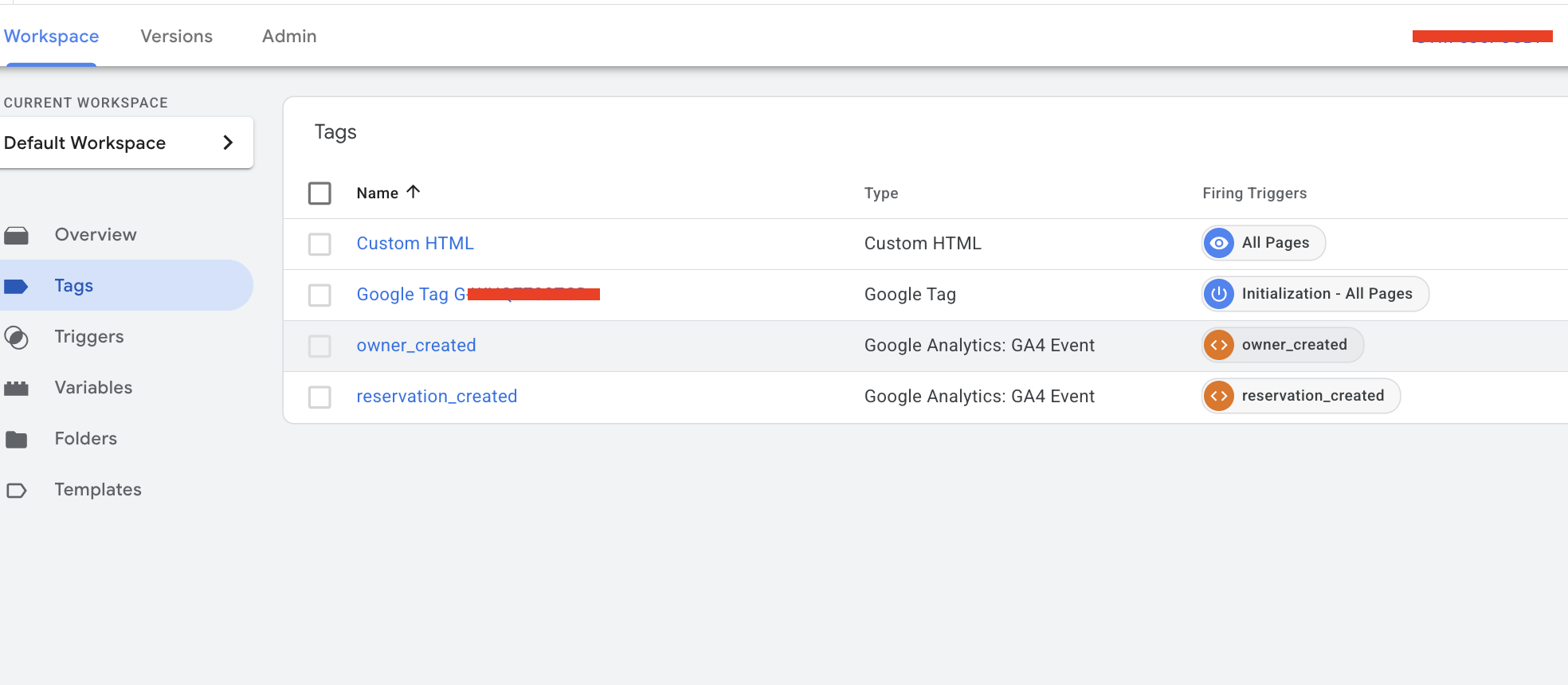Open the Admin tab
1568x685 pixels.
tap(289, 37)
